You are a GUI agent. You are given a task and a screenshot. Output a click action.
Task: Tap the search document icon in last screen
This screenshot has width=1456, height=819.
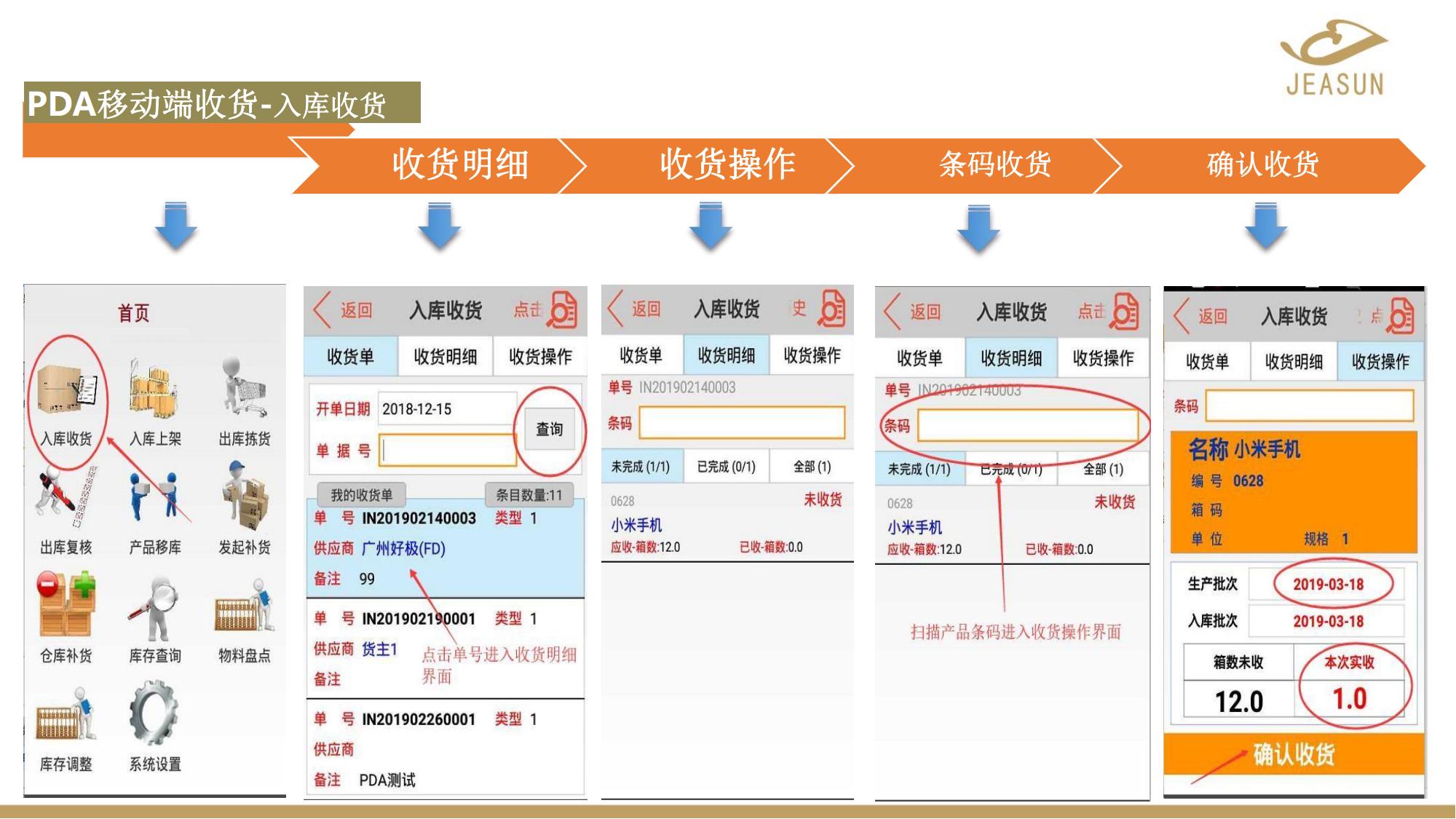coord(1399,317)
